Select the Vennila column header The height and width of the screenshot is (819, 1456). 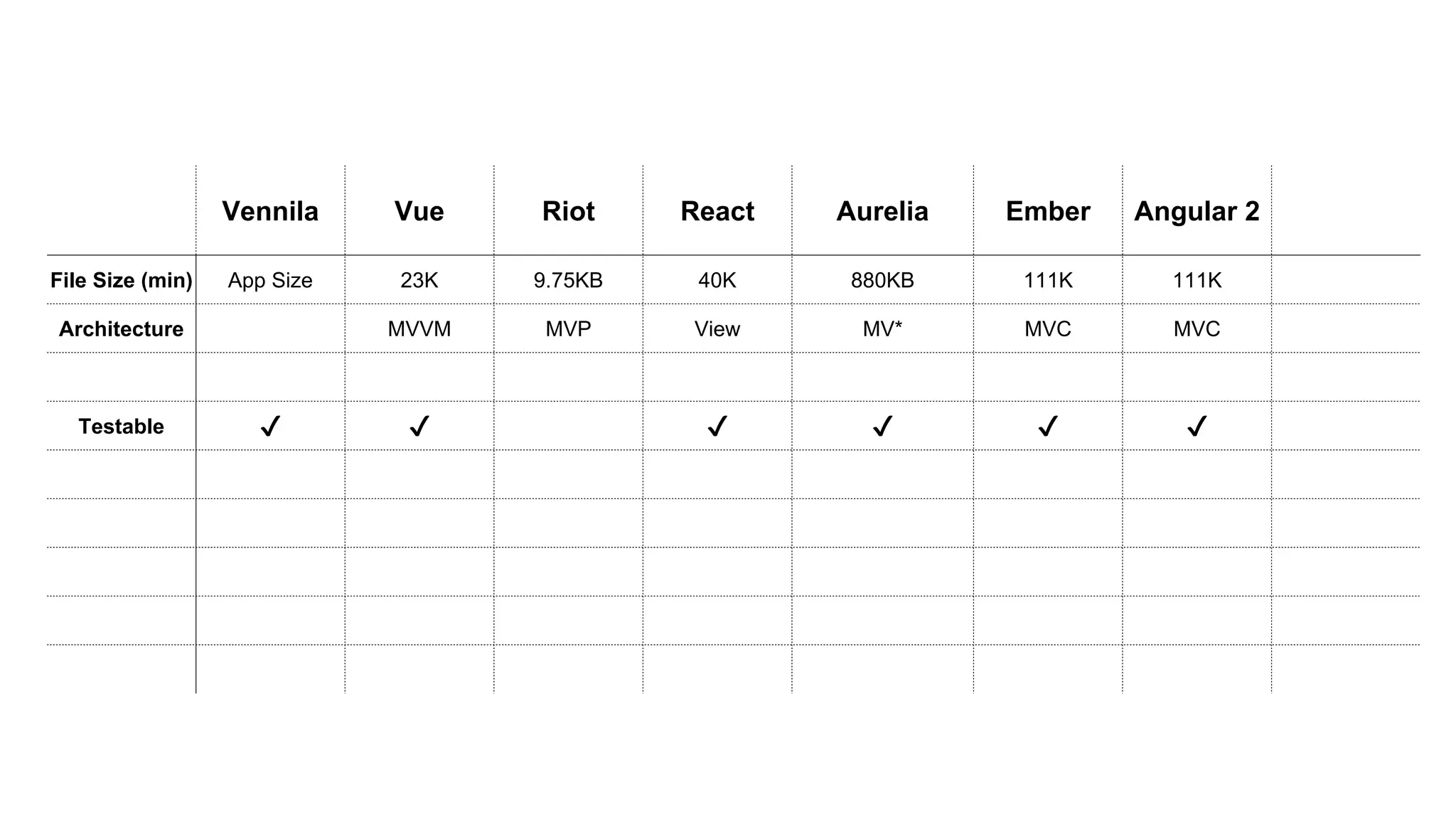point(270,211)
